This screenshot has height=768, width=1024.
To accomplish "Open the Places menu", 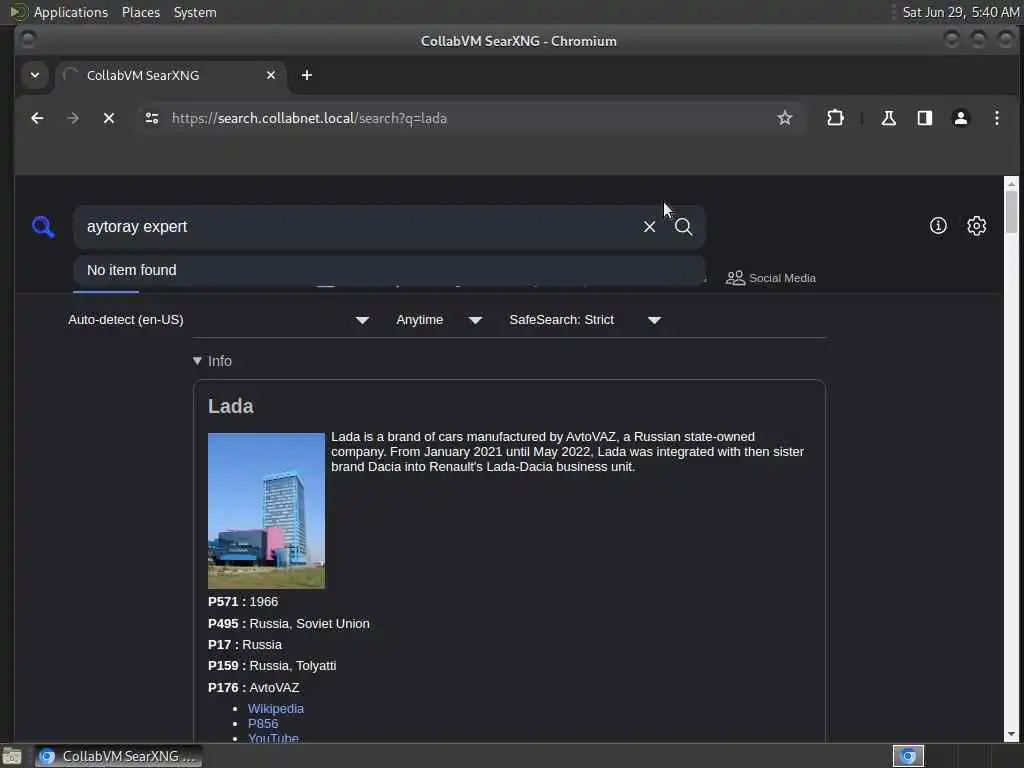I will pos(141,12).
